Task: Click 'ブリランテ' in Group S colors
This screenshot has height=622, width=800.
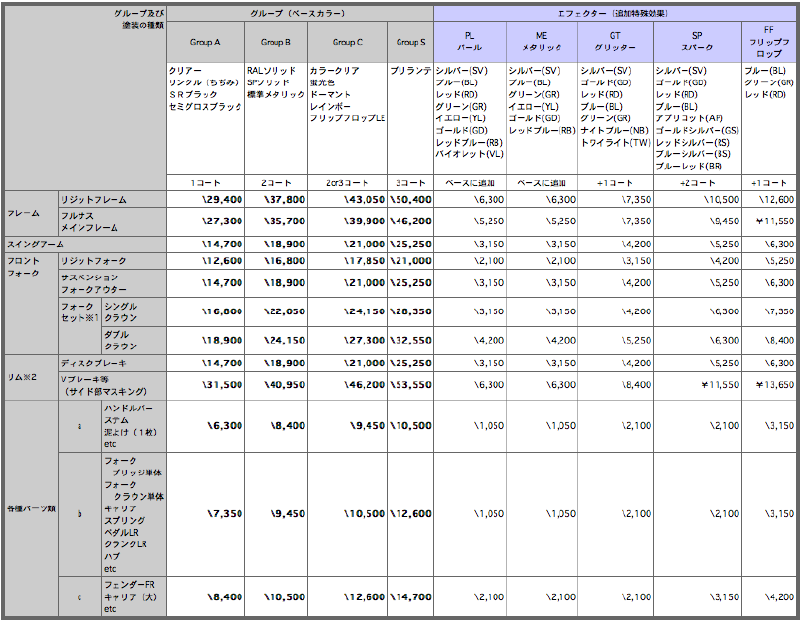Action: (x=411, y=71)
